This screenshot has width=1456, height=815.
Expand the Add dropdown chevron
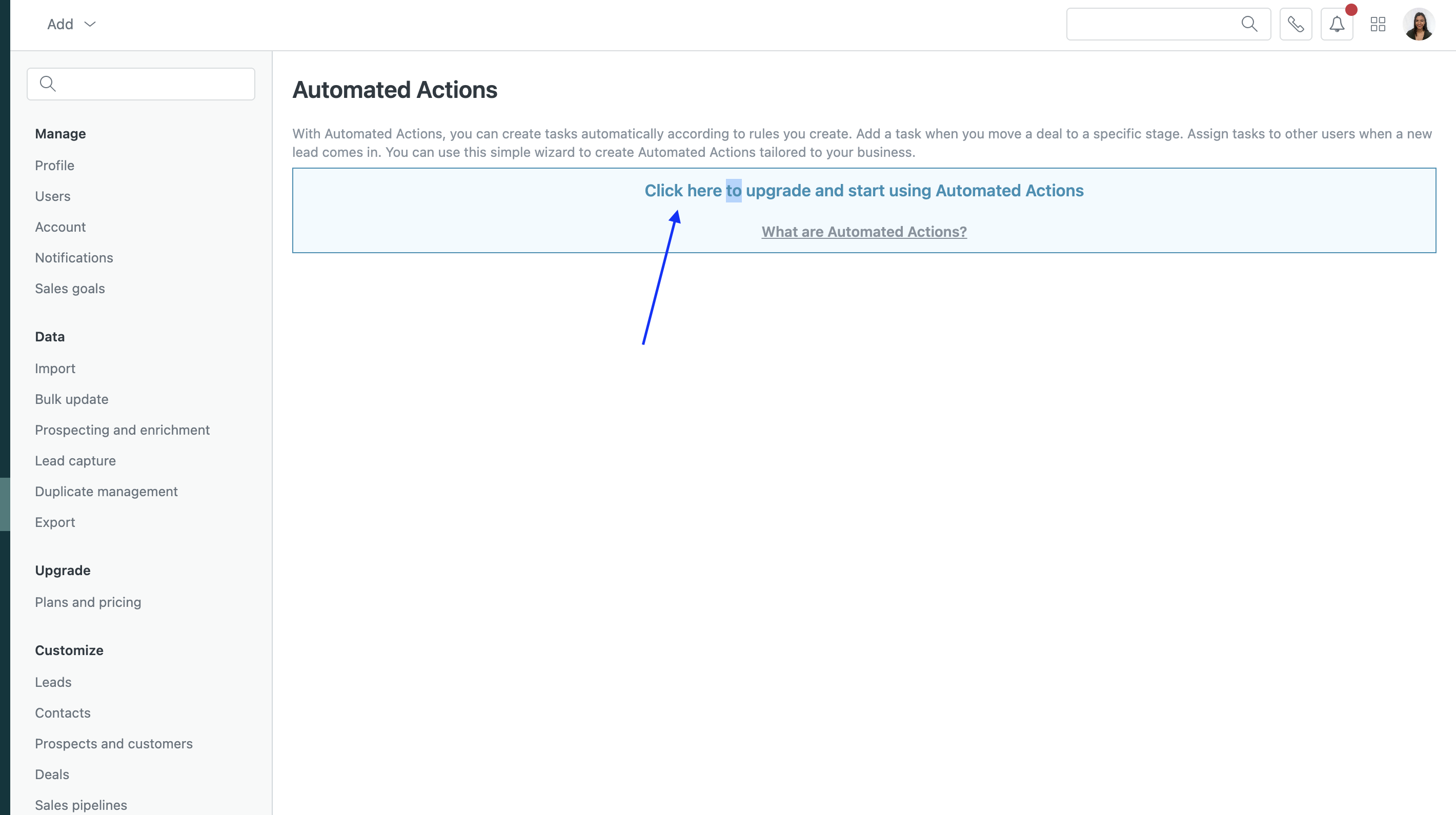[90, 24]
